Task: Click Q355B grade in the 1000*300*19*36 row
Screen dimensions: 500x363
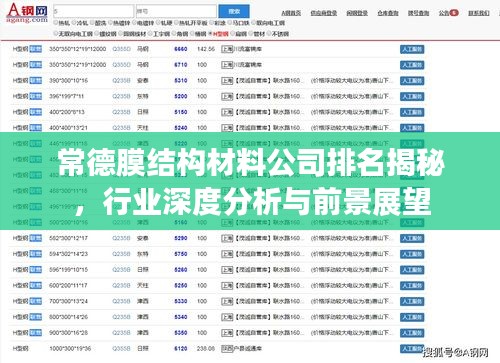Action: [x=121, y=349]
